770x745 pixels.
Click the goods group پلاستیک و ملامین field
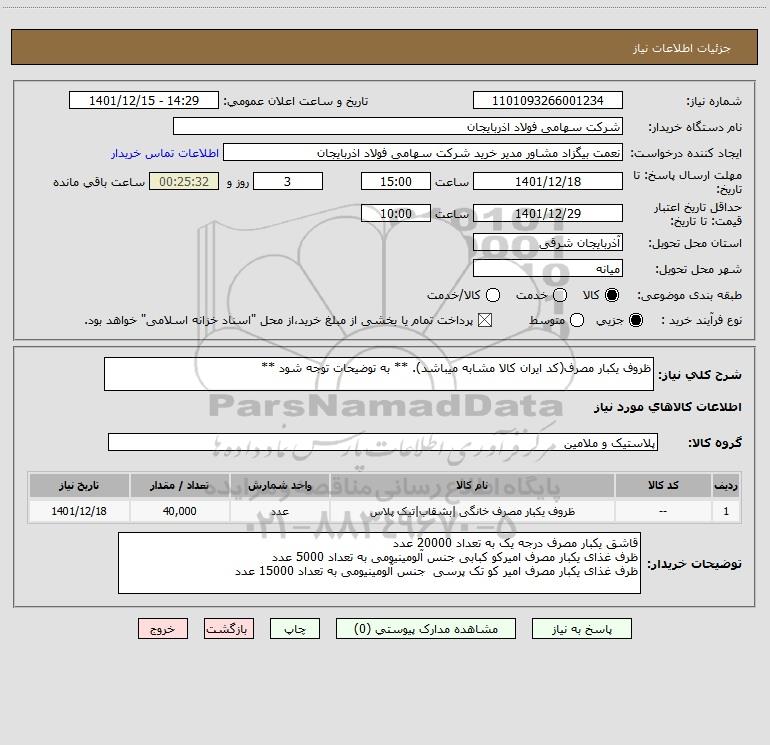(383, 442)
